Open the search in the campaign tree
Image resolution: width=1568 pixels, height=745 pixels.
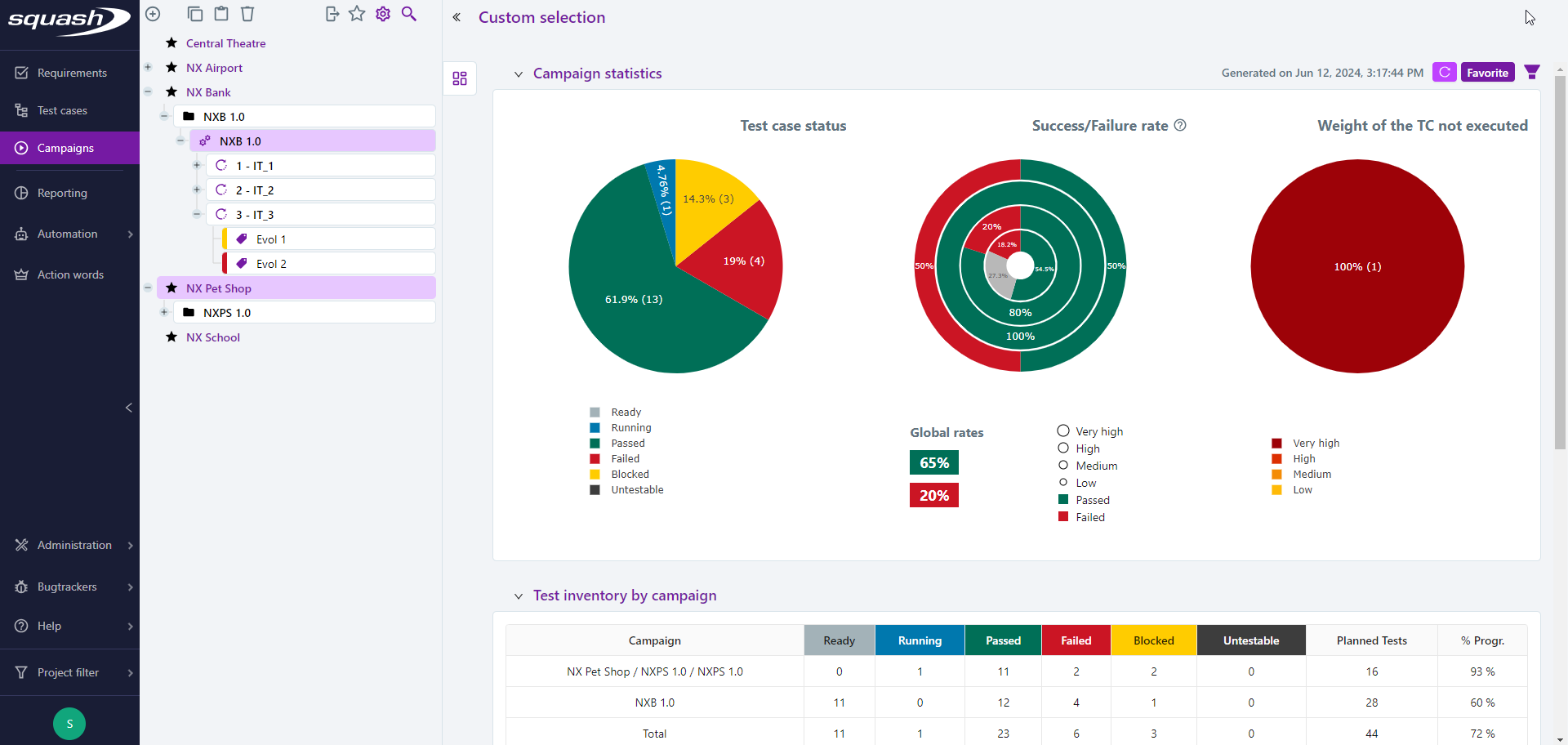click(409, 14)
